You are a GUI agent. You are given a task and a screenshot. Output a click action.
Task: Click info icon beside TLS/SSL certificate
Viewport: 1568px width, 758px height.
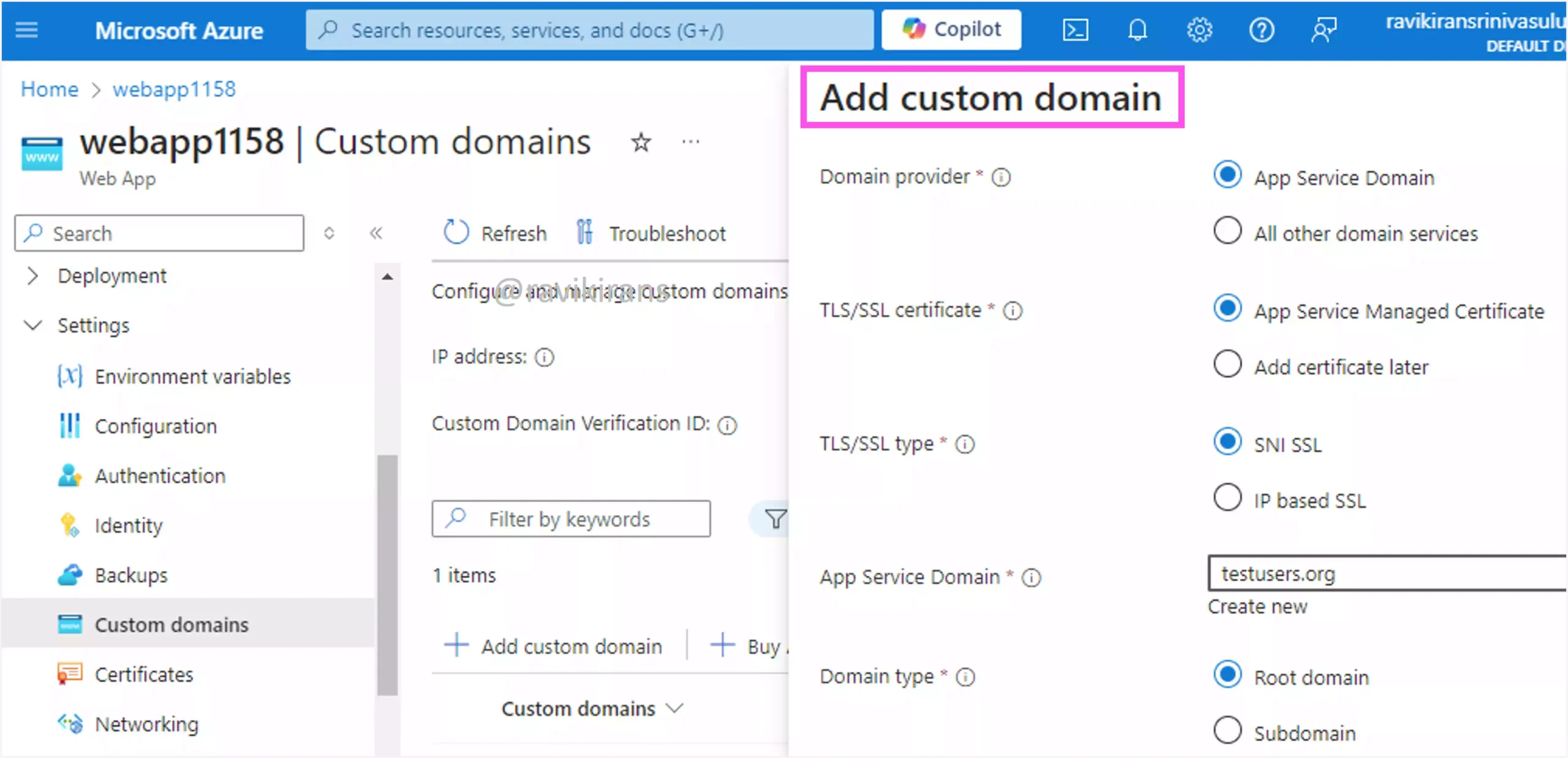1012,311
